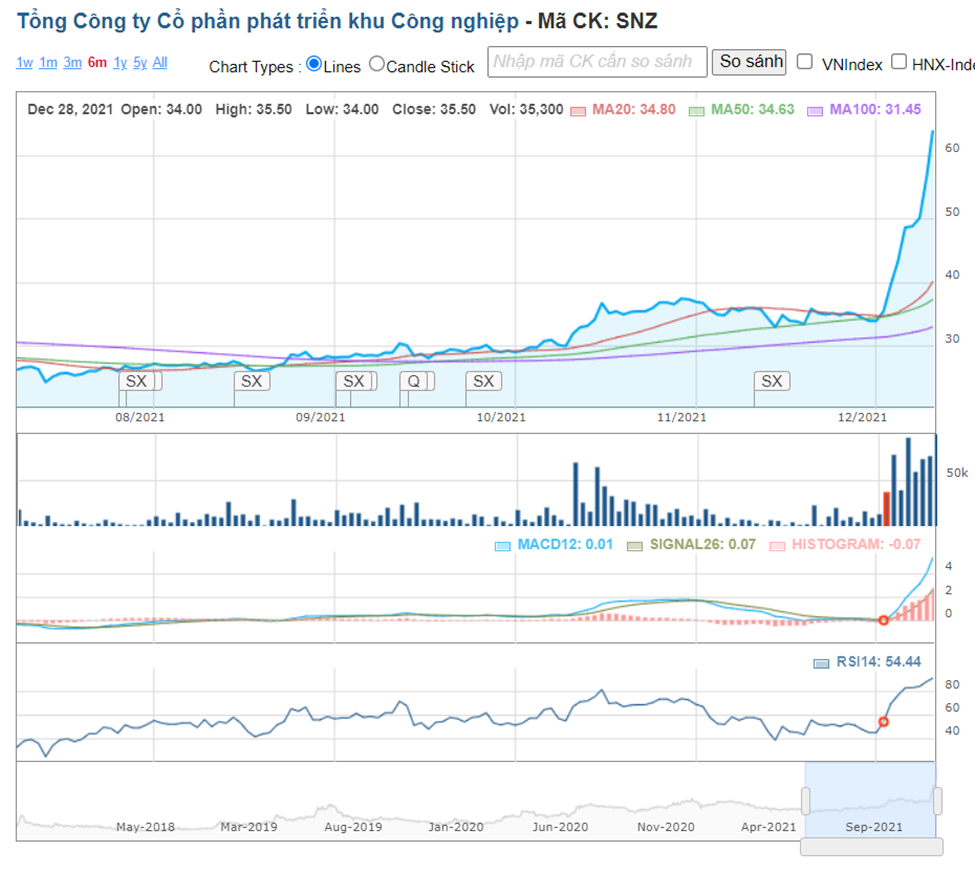Click the MA20 red legend swatch

(x=578, y=110)
